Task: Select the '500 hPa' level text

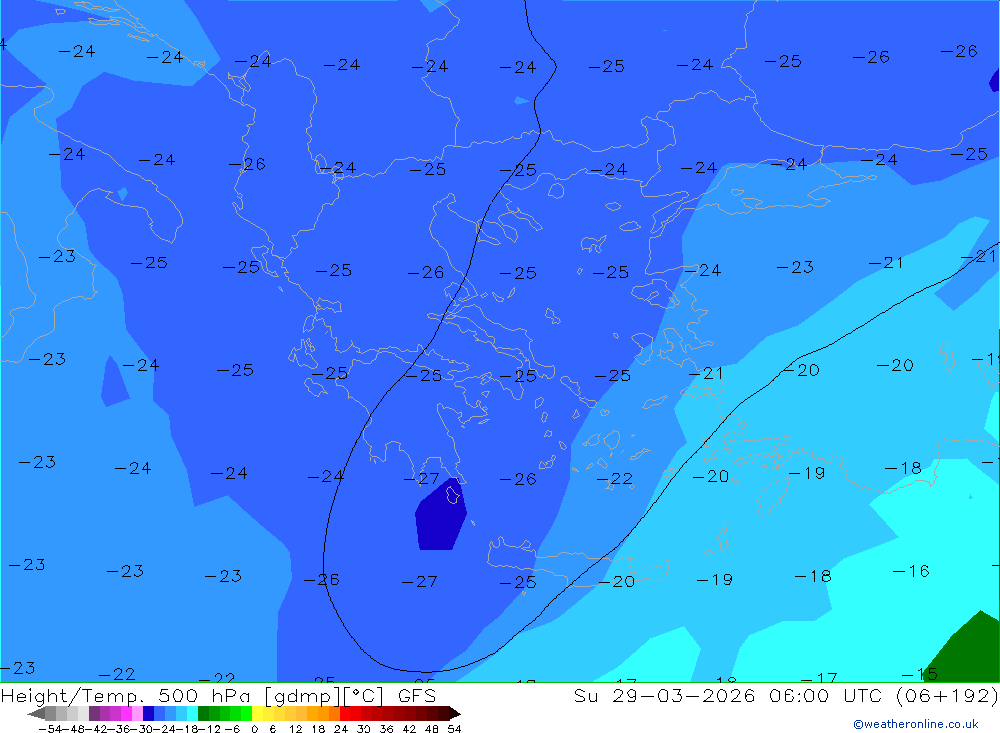Action: pos(204,695)
